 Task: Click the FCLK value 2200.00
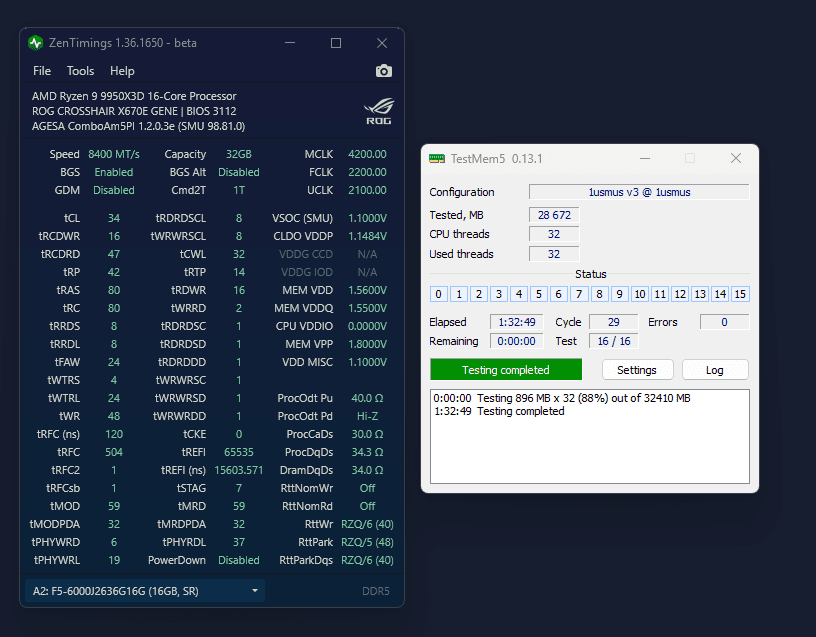click(x=367, y=172)
